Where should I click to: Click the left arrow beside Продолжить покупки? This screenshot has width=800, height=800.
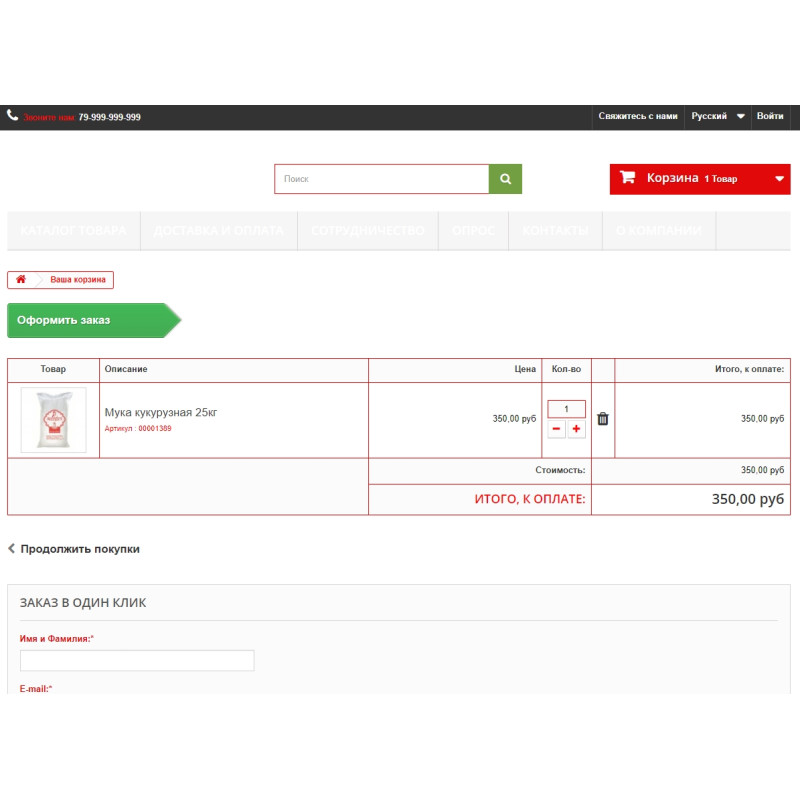(x=11, y=548)
